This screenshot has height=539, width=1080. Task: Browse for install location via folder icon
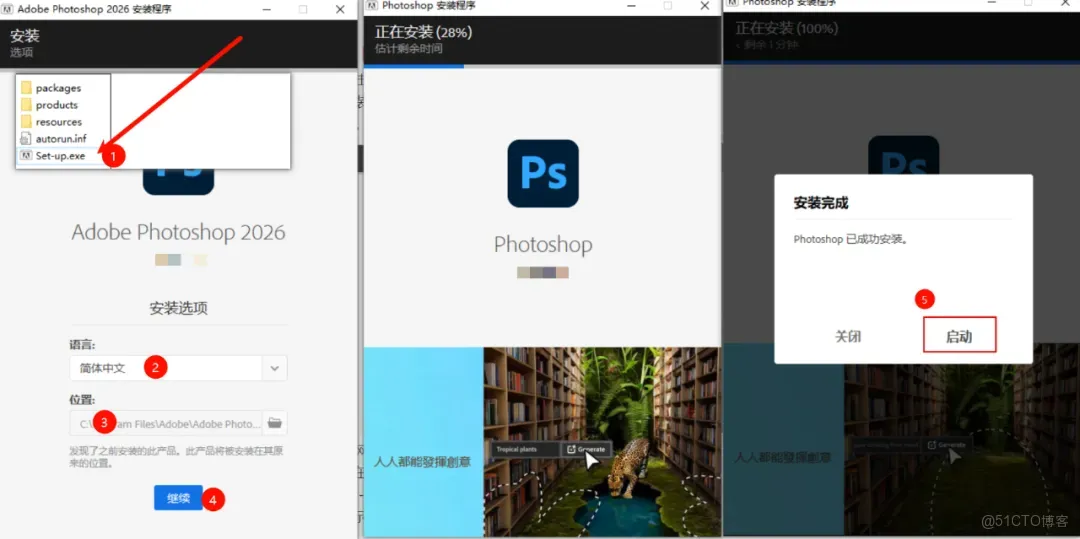(275, 423)
